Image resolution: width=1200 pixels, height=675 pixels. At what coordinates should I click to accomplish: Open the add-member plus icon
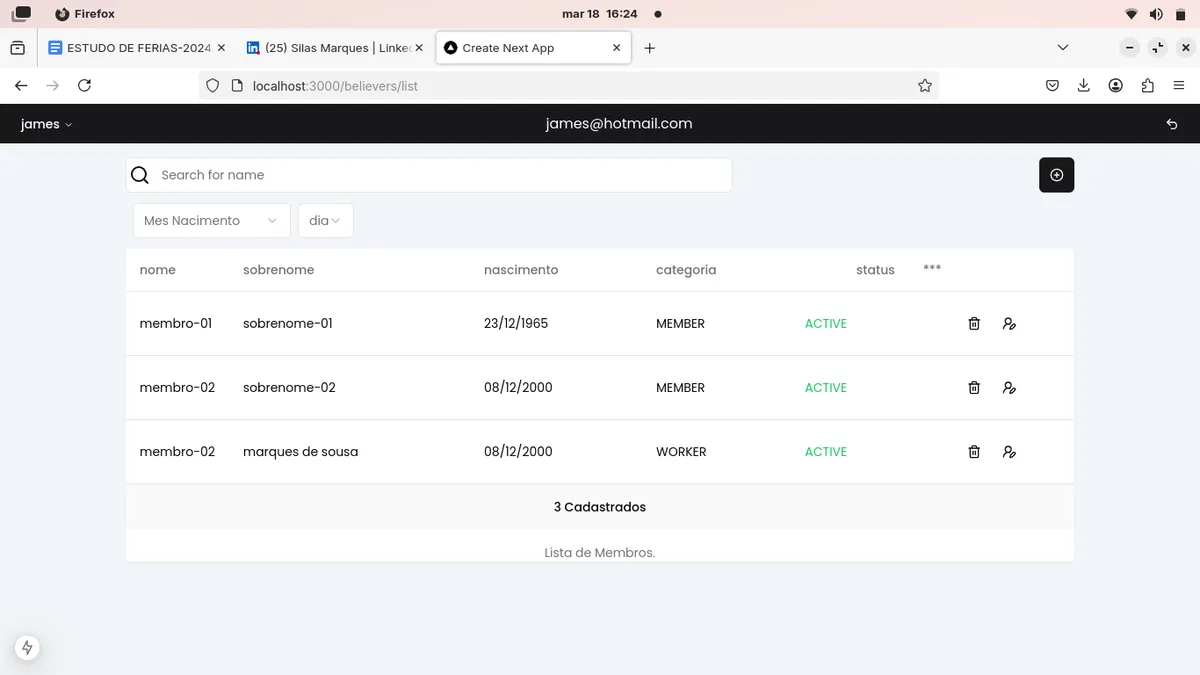pyautogui.click(x=1056, y=174)
